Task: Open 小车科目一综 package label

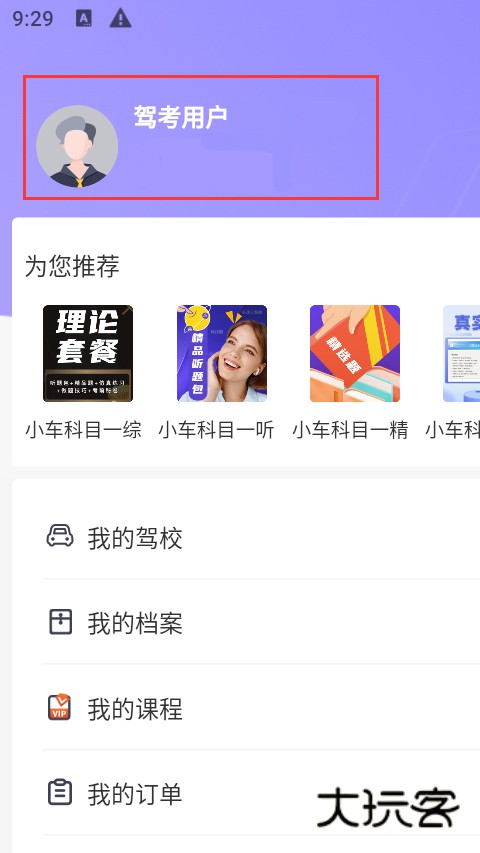Action: click(83, 430)
